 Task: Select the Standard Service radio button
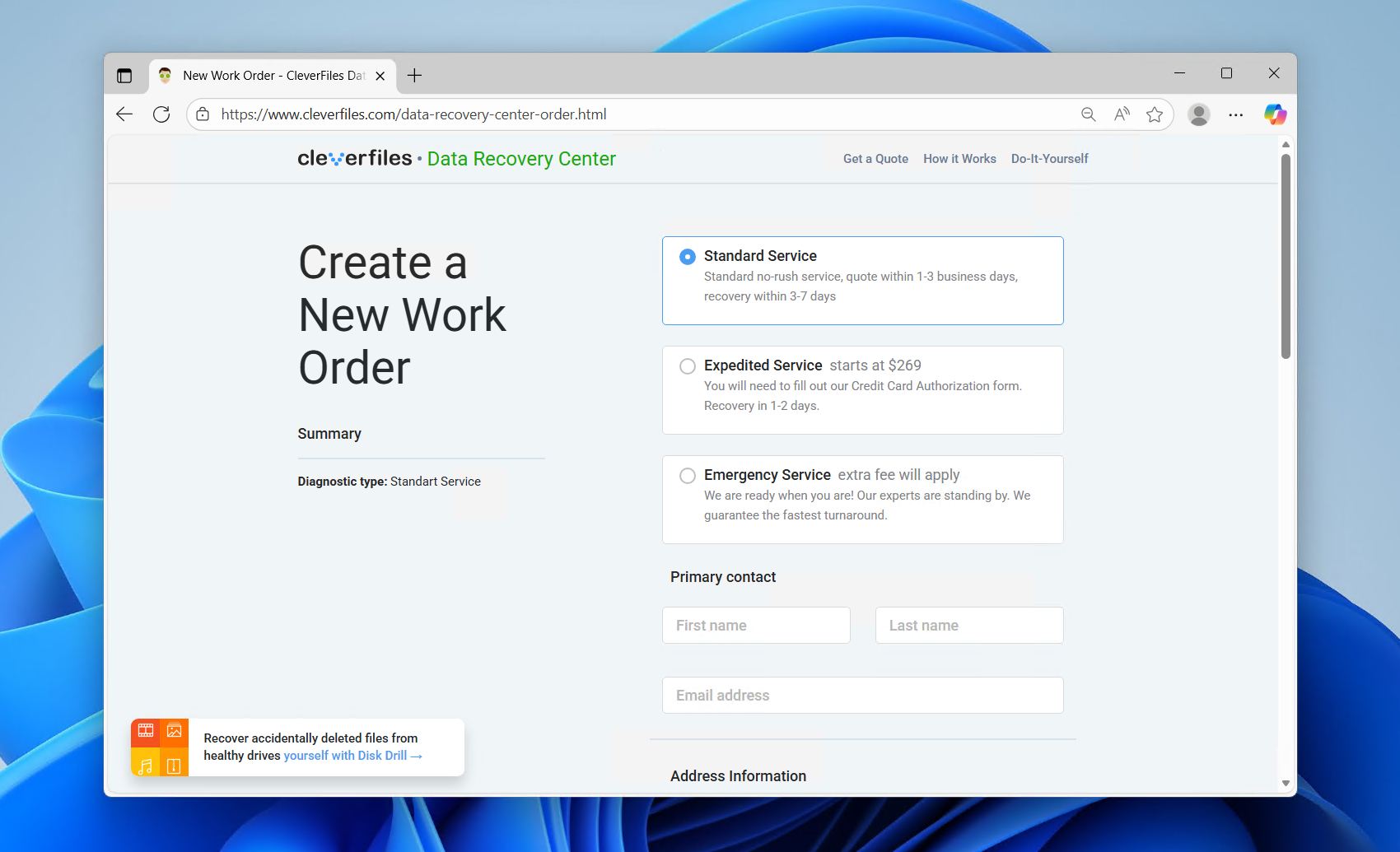(687, 257)
